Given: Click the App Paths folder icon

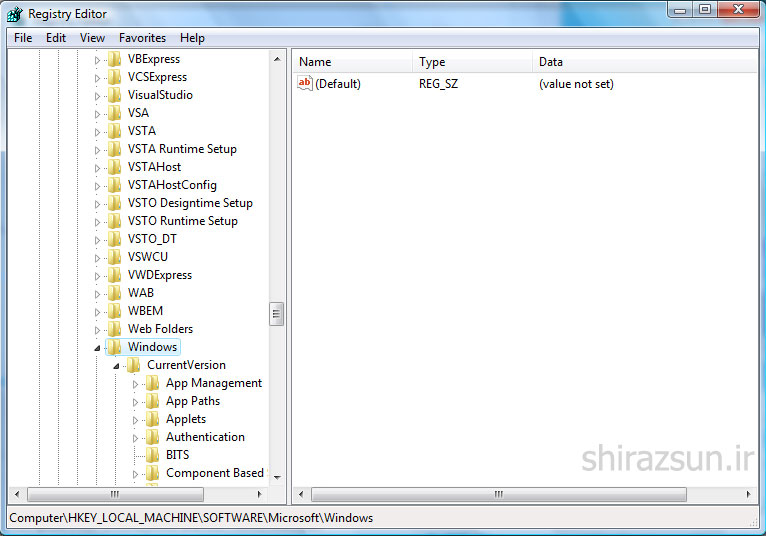Looking at the screenshot, I should click(153, 401).
